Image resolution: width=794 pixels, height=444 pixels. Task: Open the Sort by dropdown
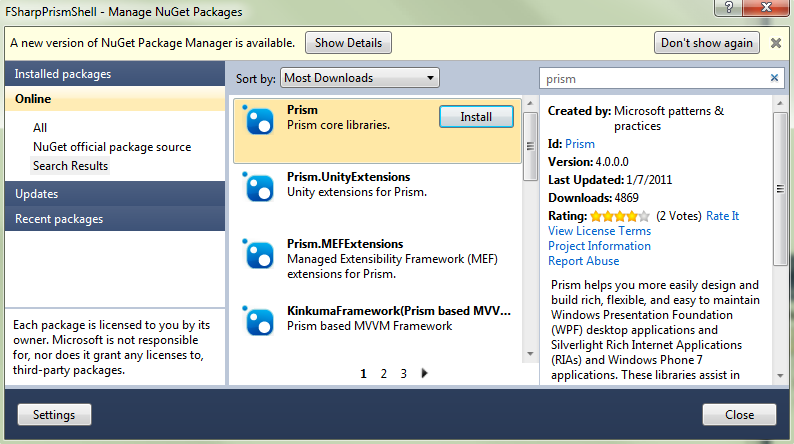click(360, 78)
